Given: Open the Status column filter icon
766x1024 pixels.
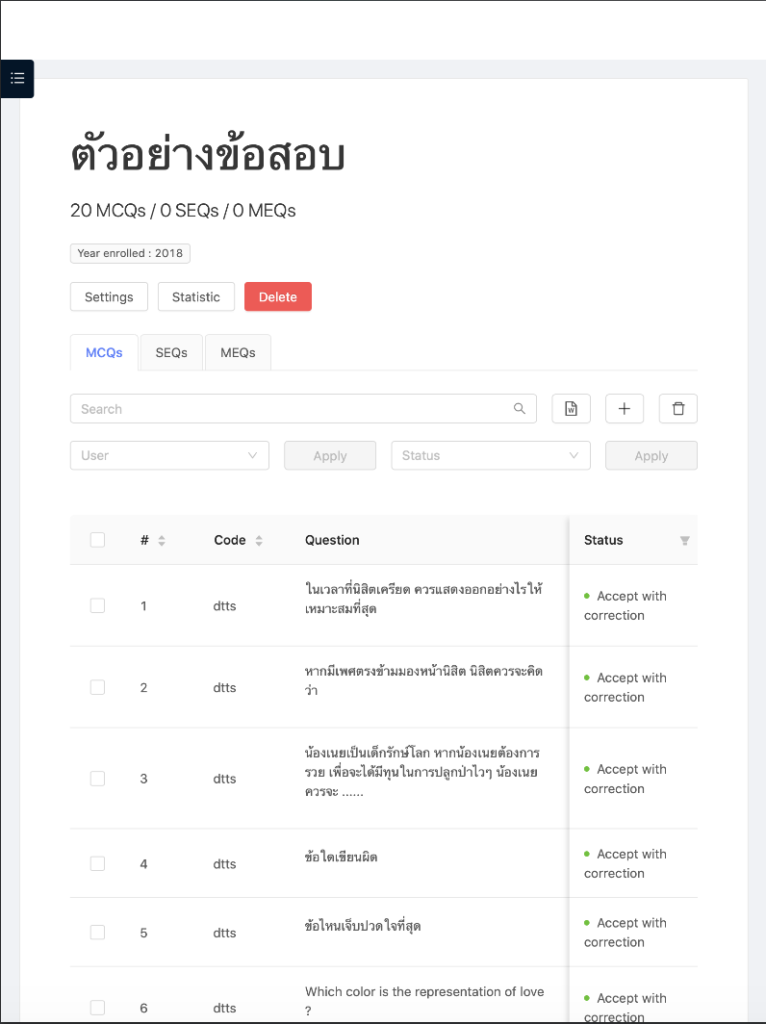Looking at the screenshot, I should tap(684, 541).
